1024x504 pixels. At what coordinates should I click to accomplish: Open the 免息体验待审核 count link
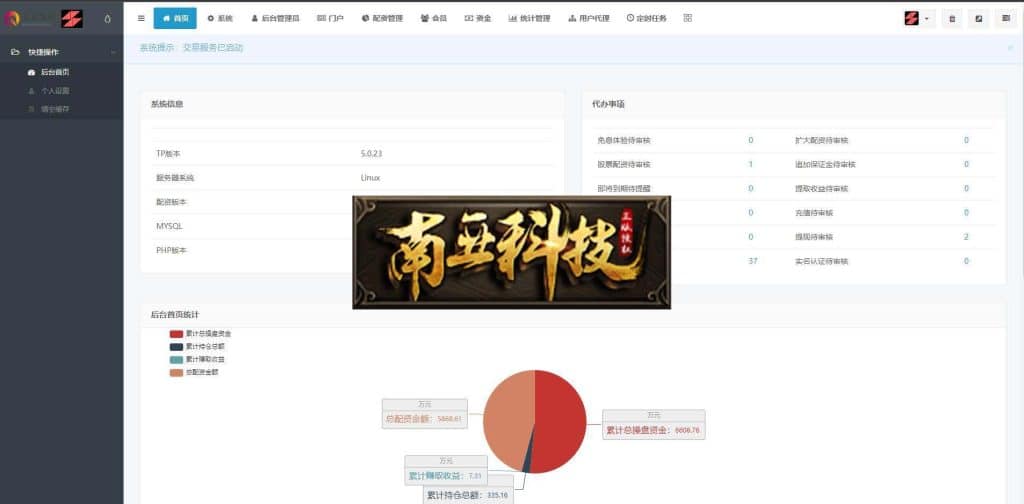[x=750, y=140]
